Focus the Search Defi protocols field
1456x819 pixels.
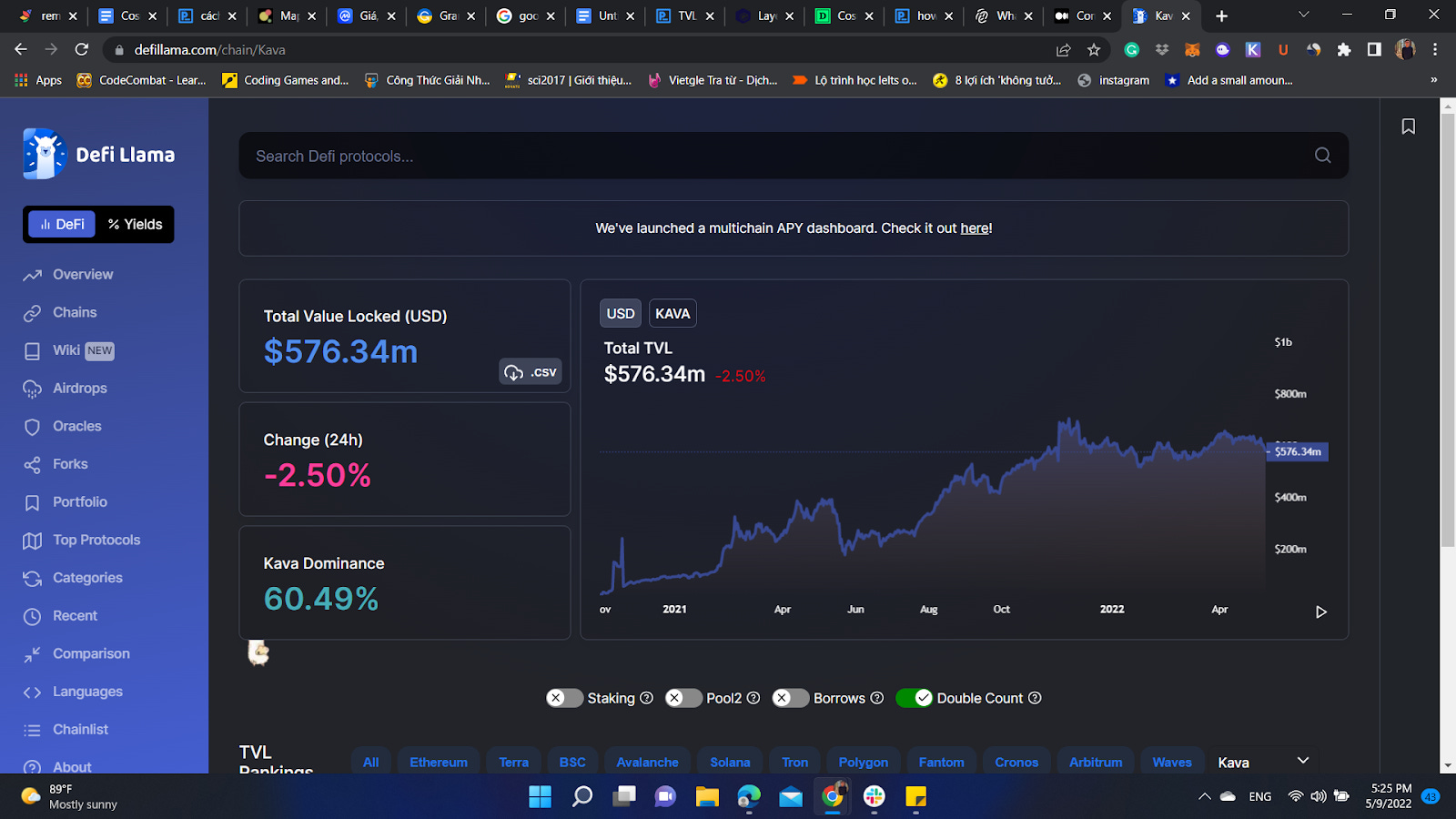(794, 156)
